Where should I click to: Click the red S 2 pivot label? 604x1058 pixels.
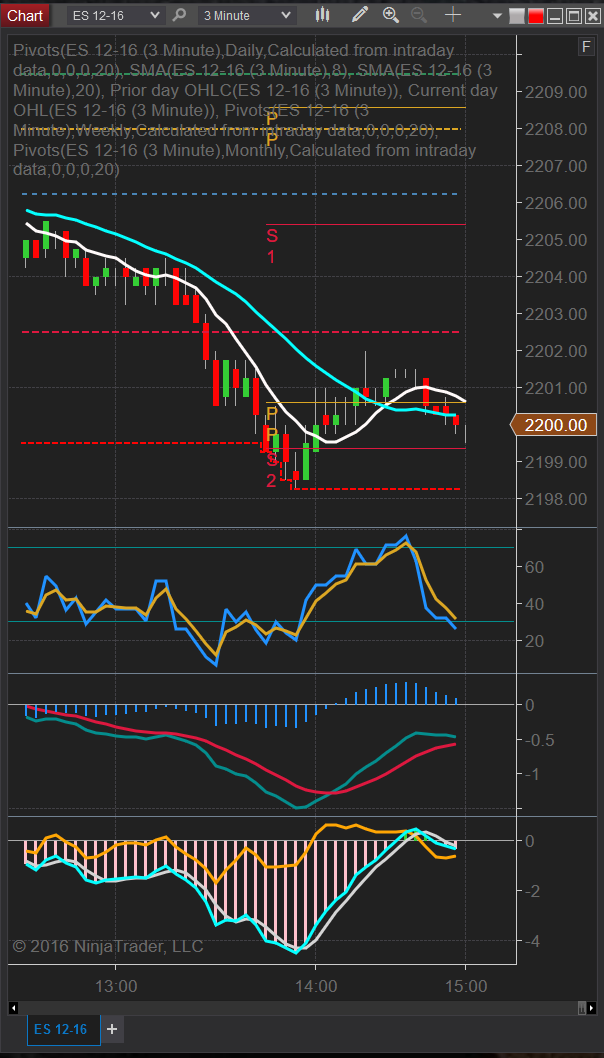coord(271,470)
